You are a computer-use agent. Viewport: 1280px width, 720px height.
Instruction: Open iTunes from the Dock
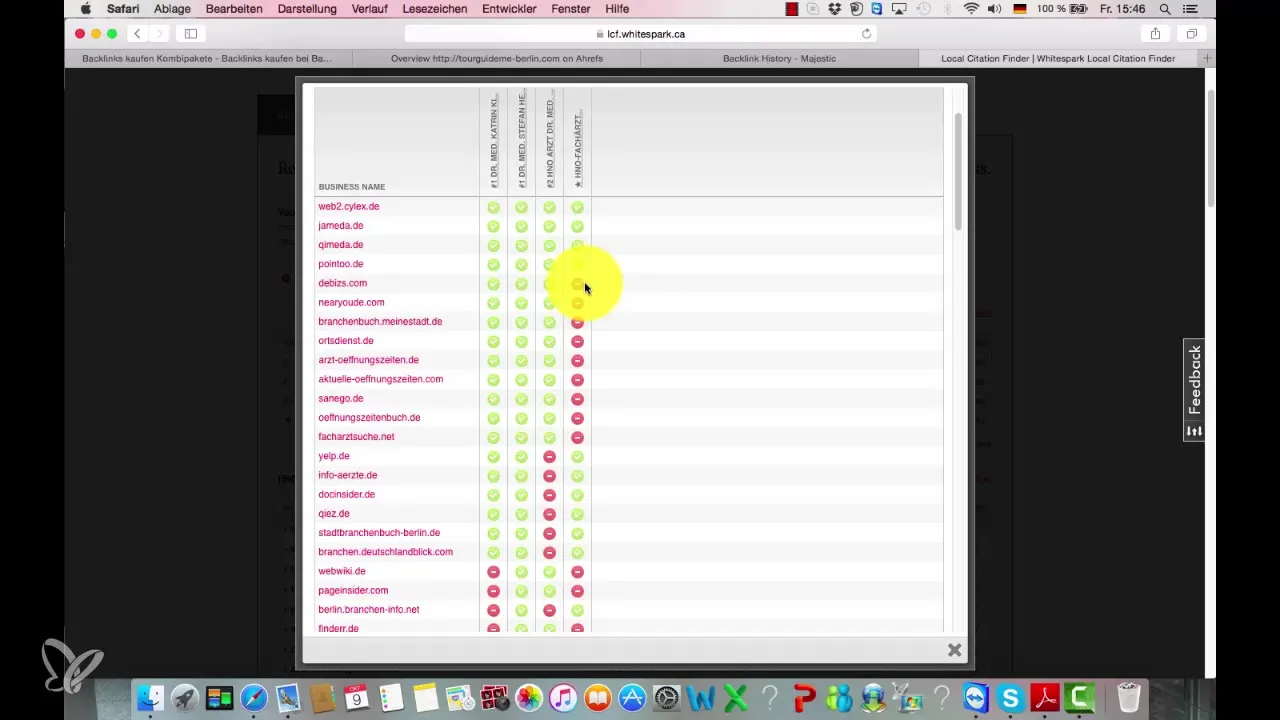click(563, 697)
